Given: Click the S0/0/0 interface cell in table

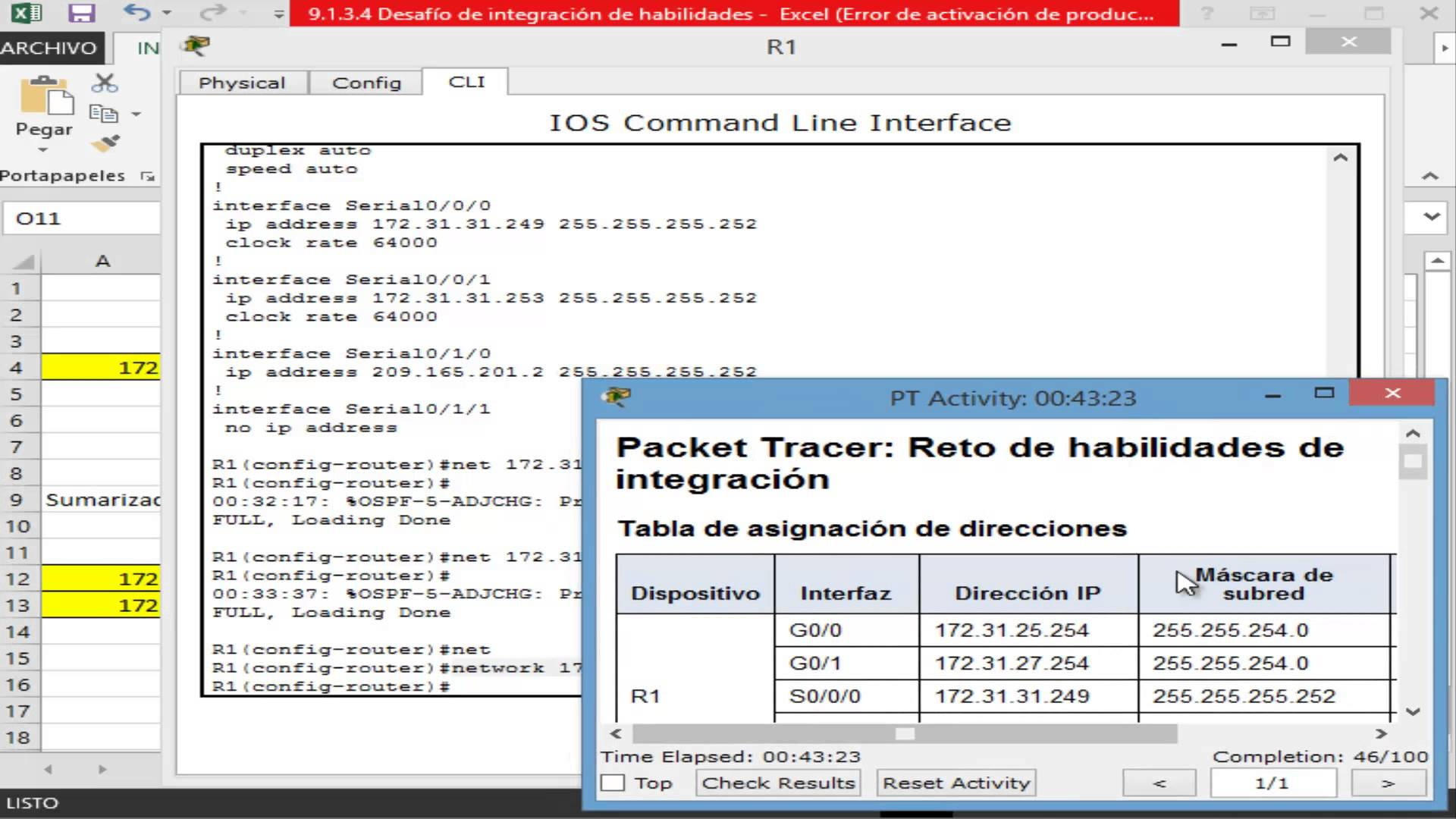Looking at the screenshot, I should click(846, 696).
